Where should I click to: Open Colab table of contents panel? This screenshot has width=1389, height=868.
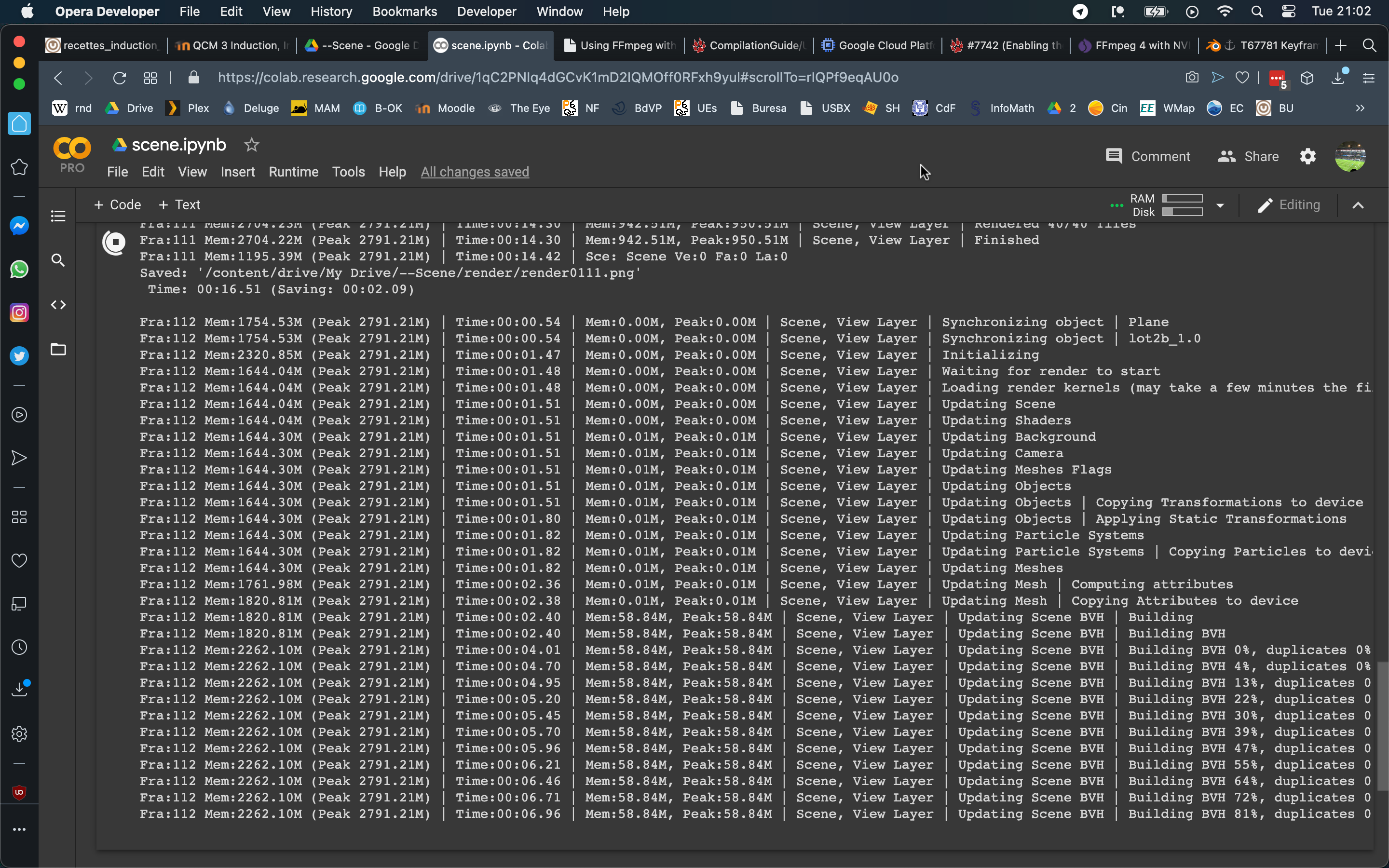pyautogui.click(x=58, y=217)
